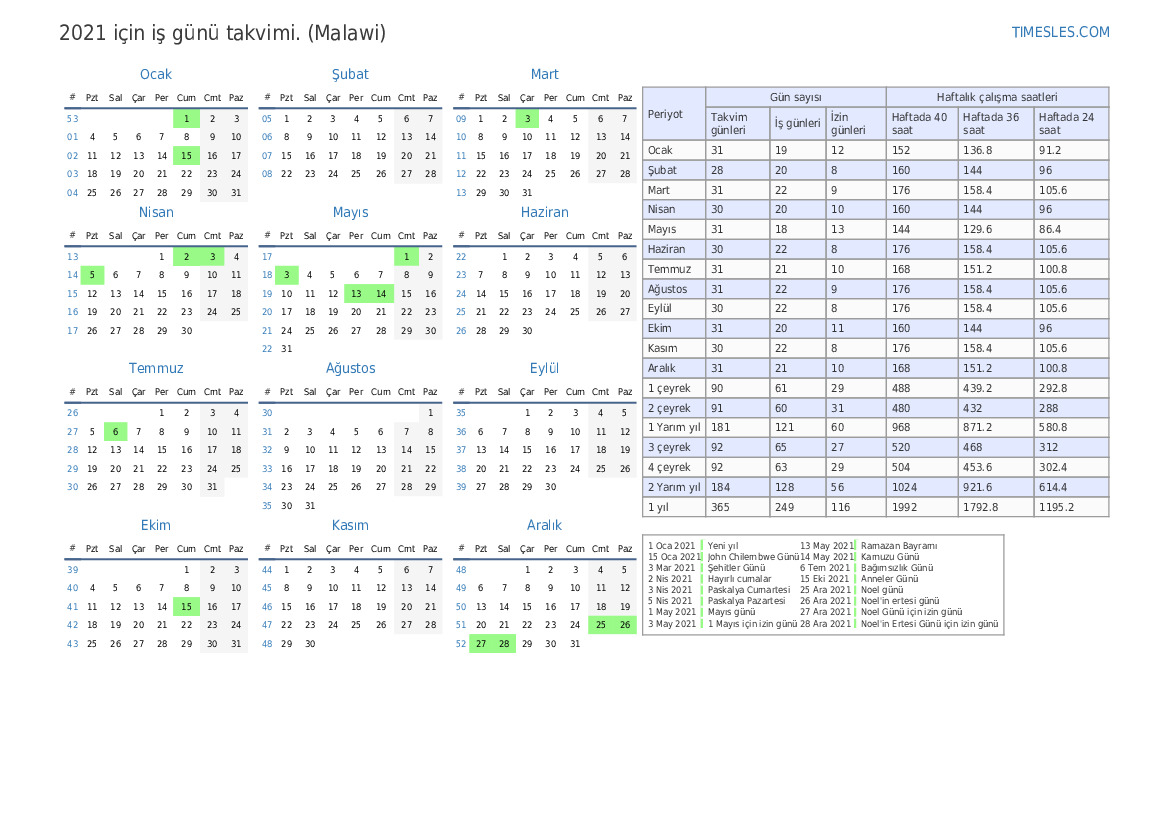1169x827 pixels.
Task: Select the Haziran month title in the calendar grid
Action: pos(544,212)
